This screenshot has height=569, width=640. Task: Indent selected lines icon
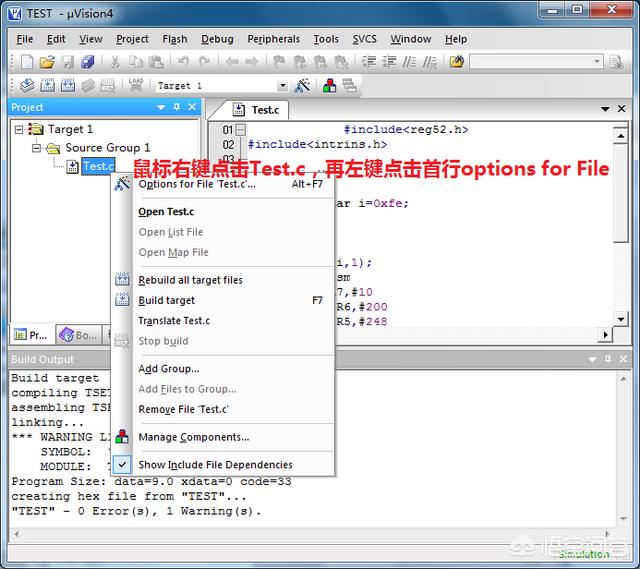pos(369,62)
